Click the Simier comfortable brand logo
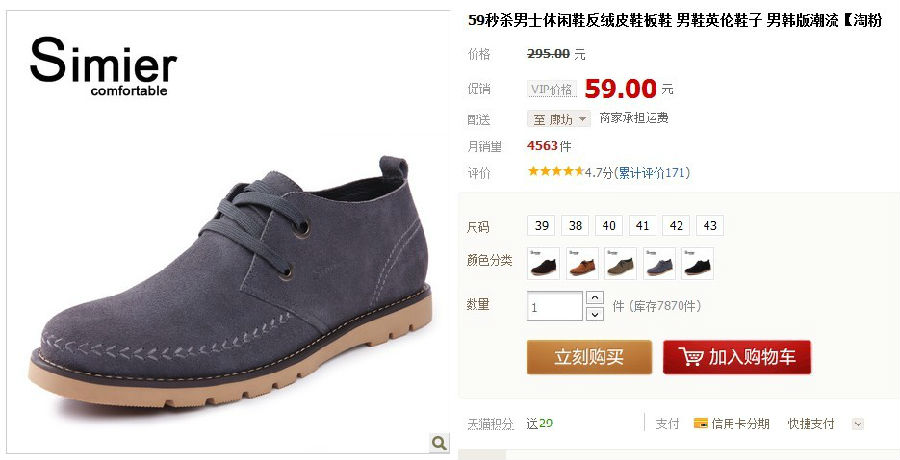This screenshot has height=460, width=900. 103,66
